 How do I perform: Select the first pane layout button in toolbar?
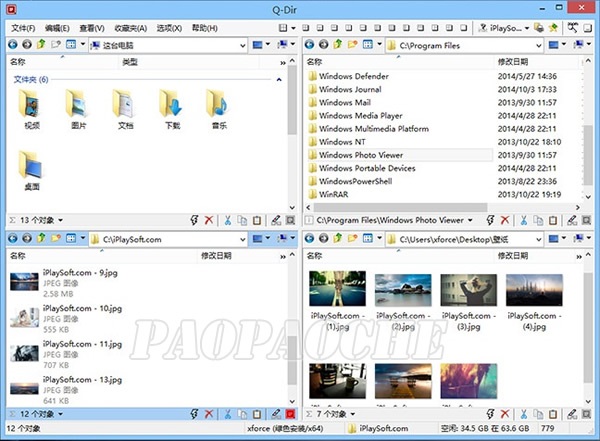(x=306, y=28)
